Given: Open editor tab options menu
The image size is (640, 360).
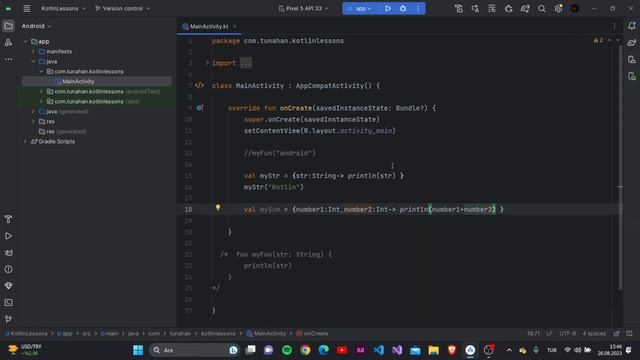Looking at the screenshot, I should [614, 26].
